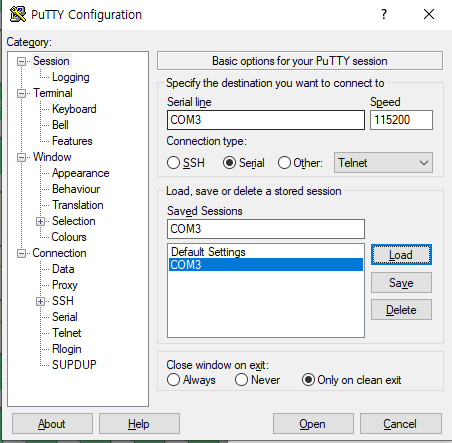Load the selected saved session
The height and width of the screenshot is (443, 452).
tap(401, 255)
